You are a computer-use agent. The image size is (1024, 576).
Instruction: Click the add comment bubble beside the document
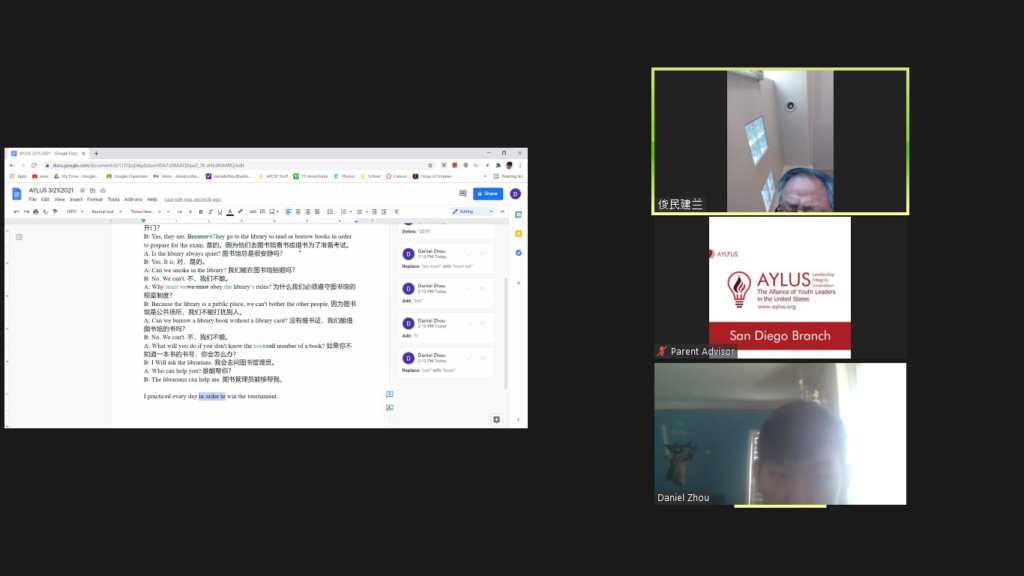[389, 394]
